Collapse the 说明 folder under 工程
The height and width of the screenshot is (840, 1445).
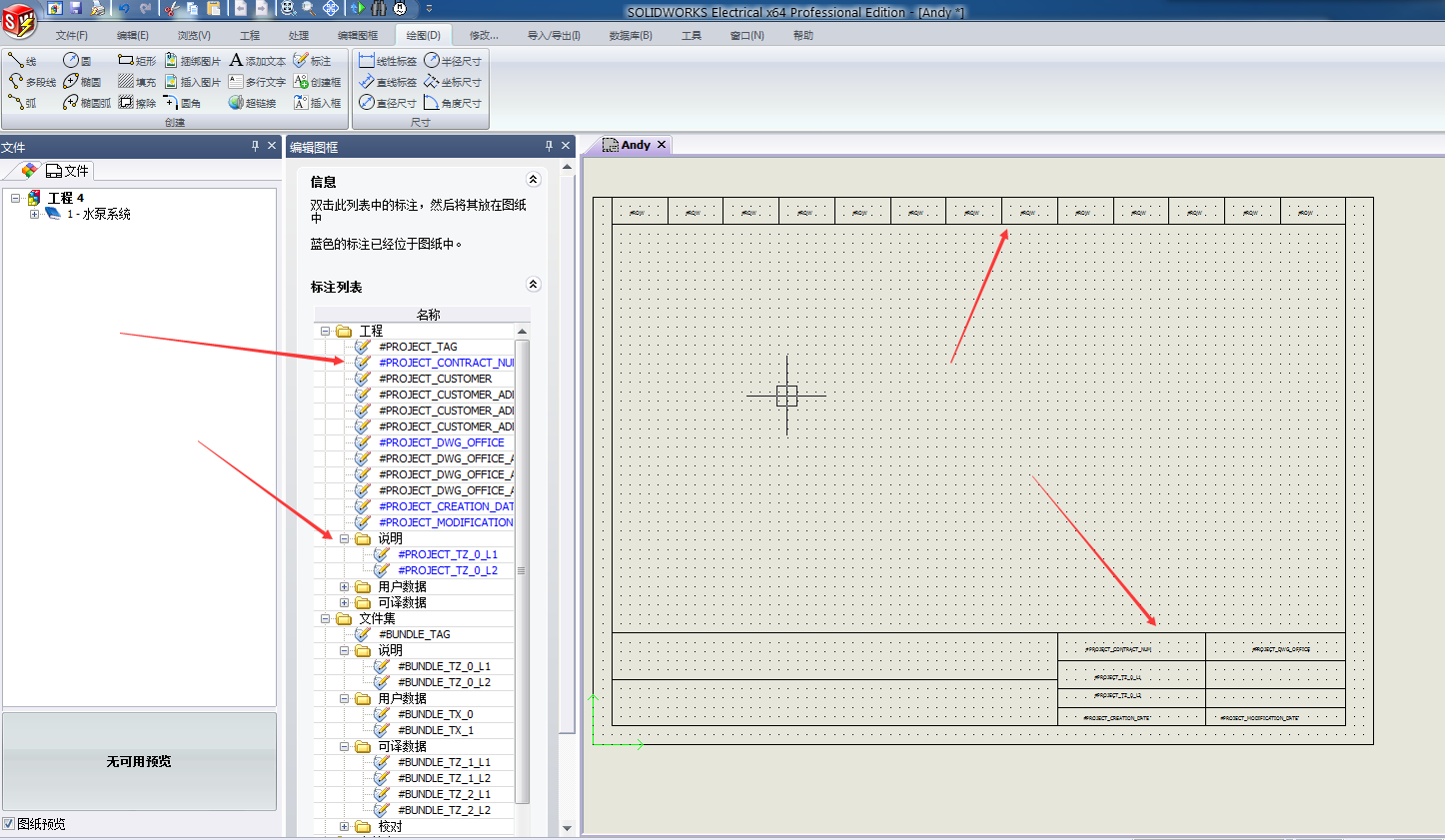tap(344, 538)
